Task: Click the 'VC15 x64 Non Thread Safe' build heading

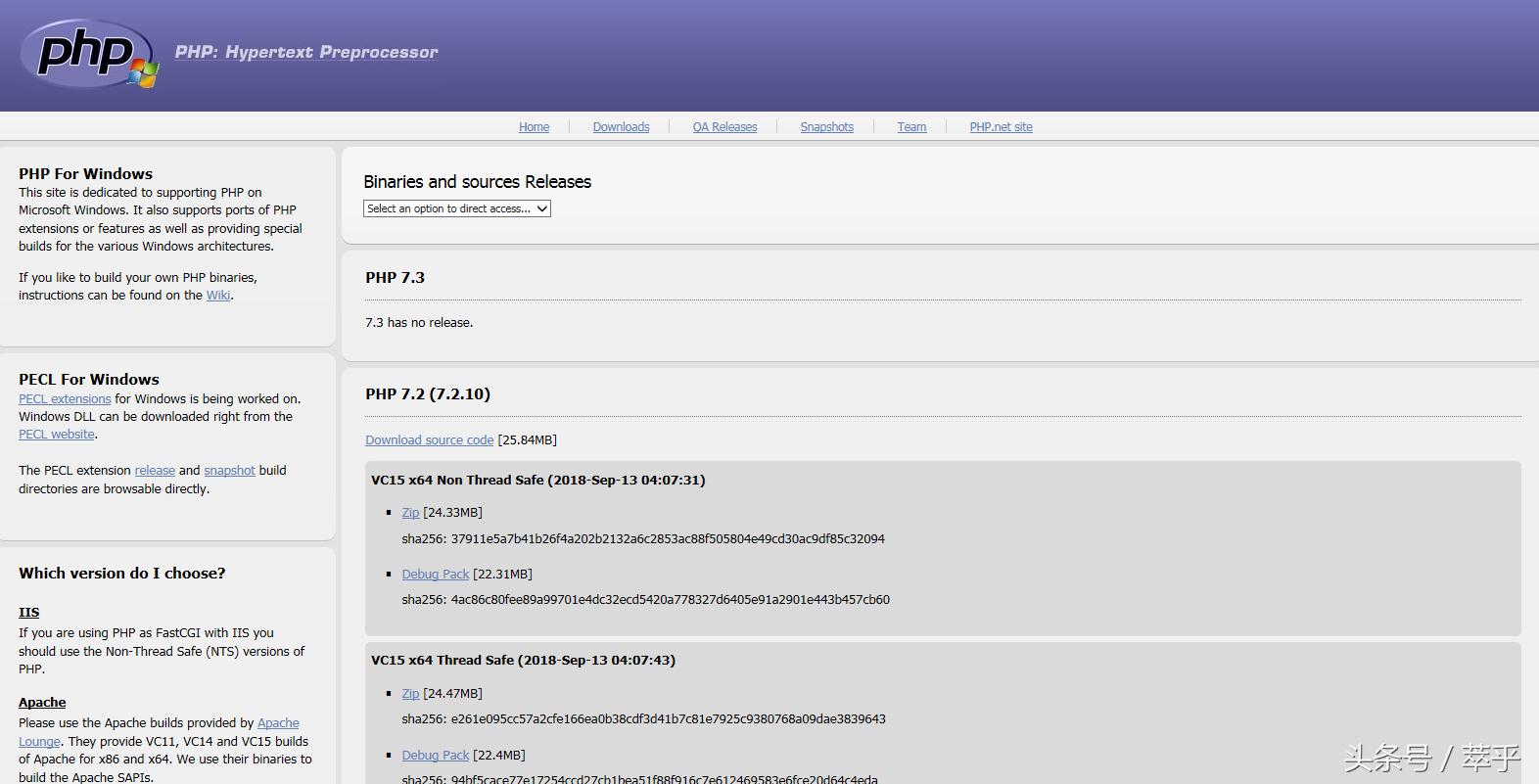Action: 538,481
